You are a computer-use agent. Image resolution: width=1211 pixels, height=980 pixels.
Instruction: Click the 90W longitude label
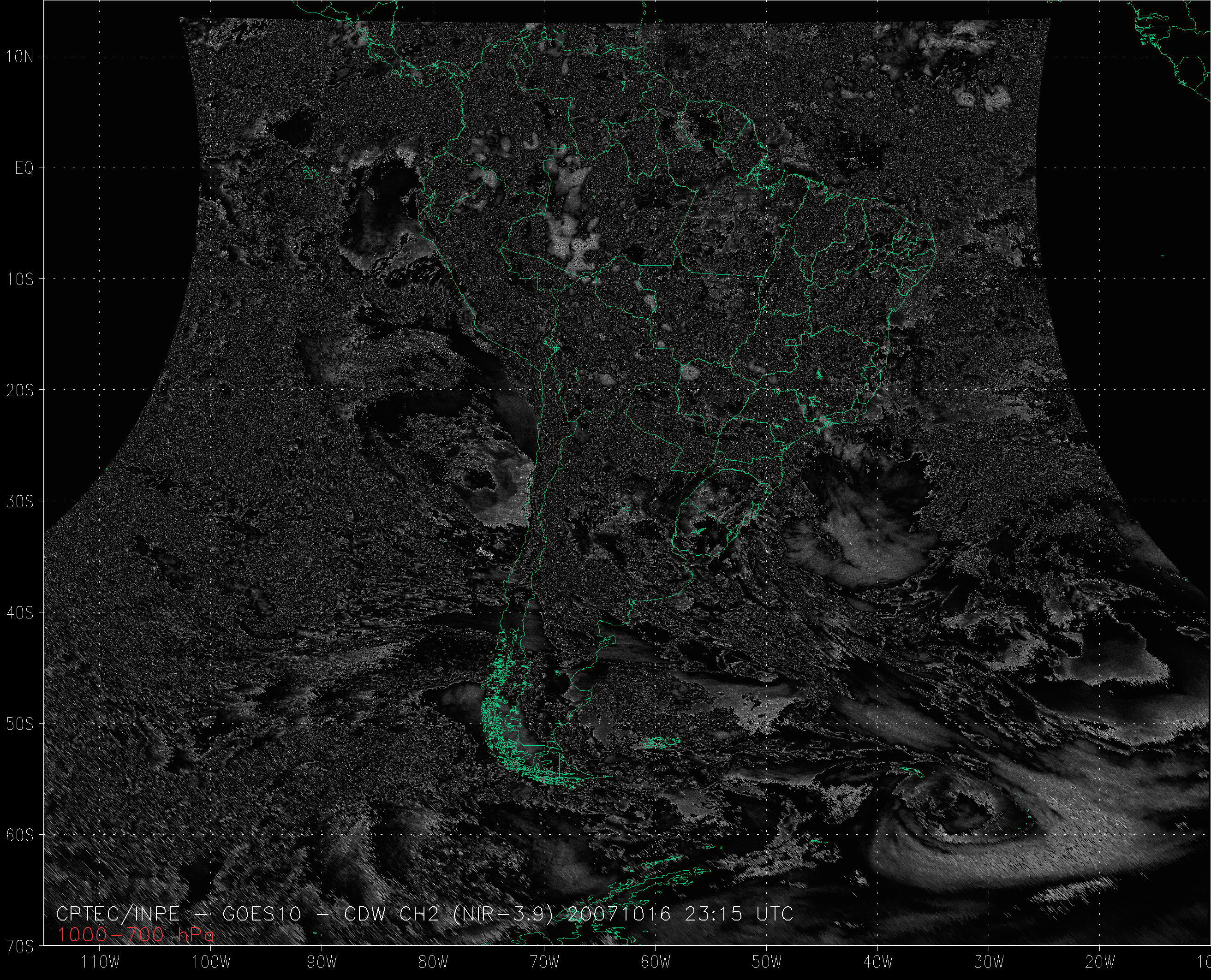click(x=322, y=962)
